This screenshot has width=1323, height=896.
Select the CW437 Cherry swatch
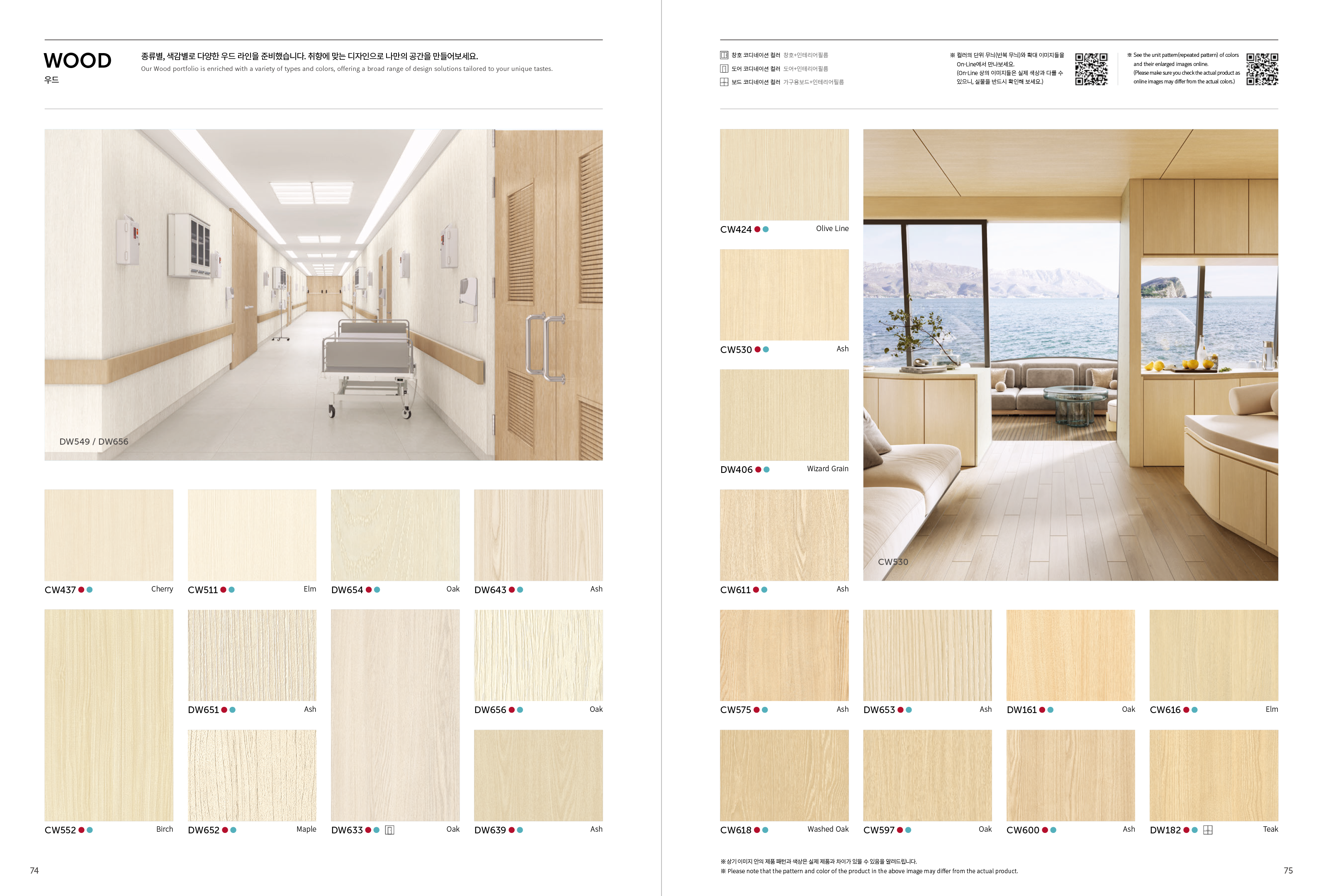109,535
